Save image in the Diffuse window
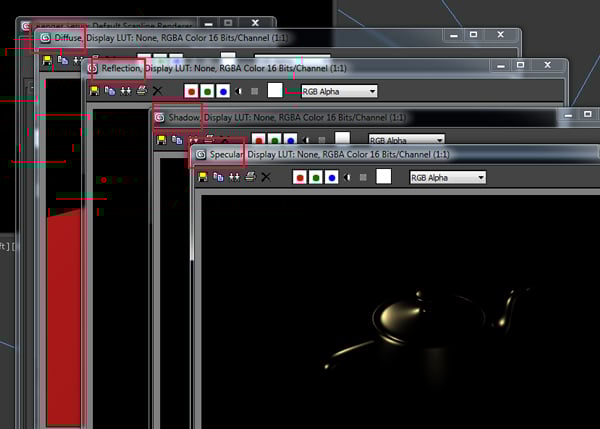Image resolution: width=600 pixels, height=429 pixels. (47, 60)
